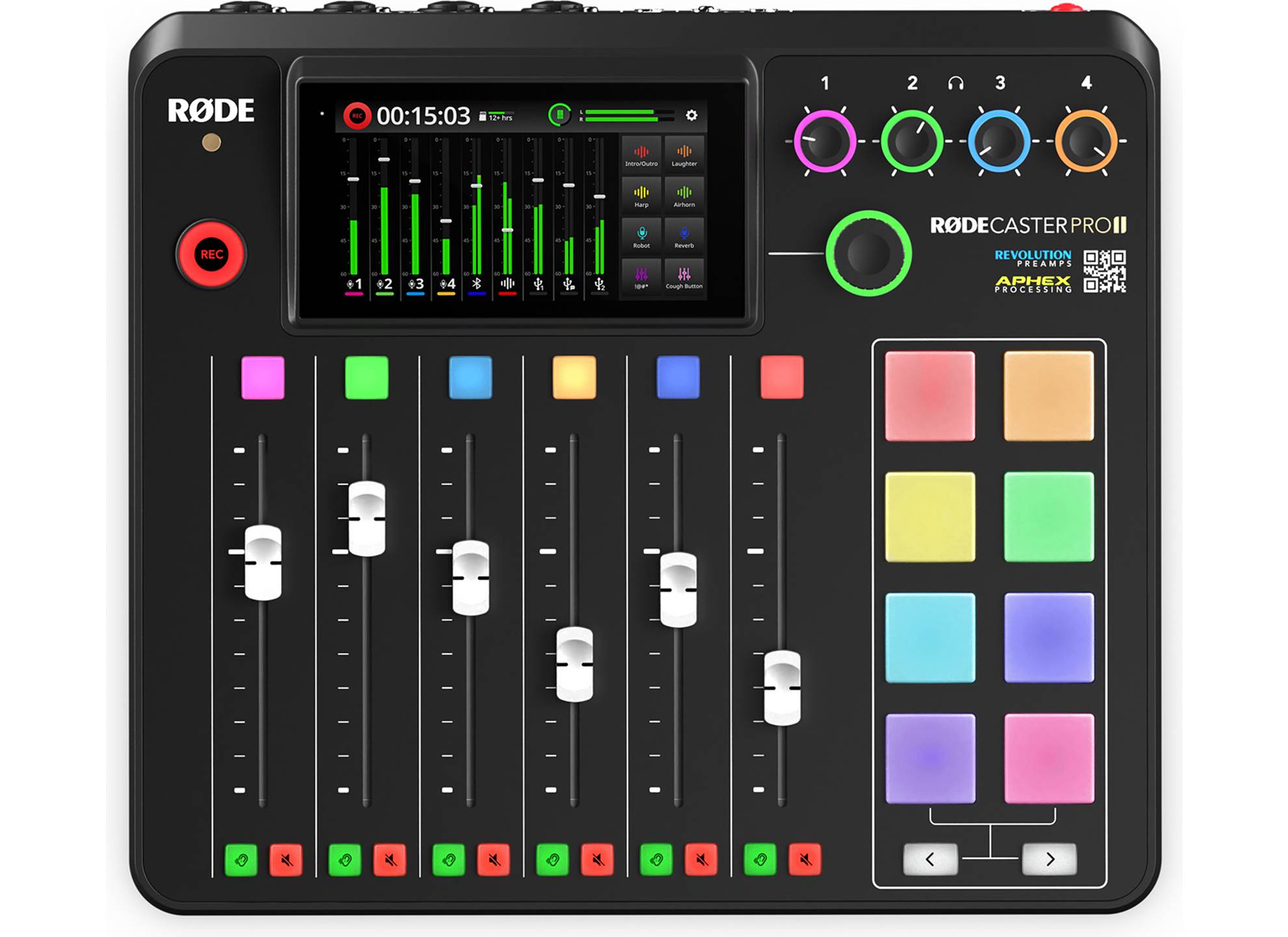This screenshot has height=937, width=1288.
Task: Select the Bluetooth channel icon on touchscreen
Action: 477,284
